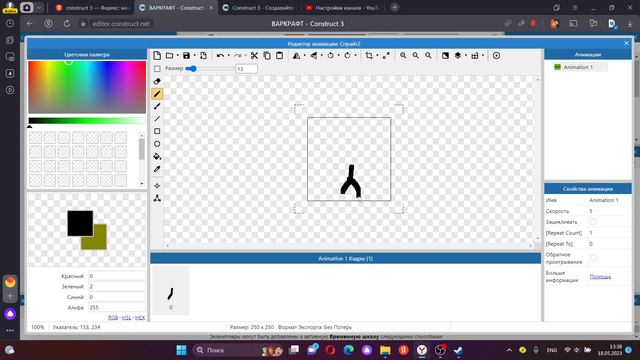This screenshot has height=360, width=640.
Task: Select the Line tool
Action: [x=157, y=119]
